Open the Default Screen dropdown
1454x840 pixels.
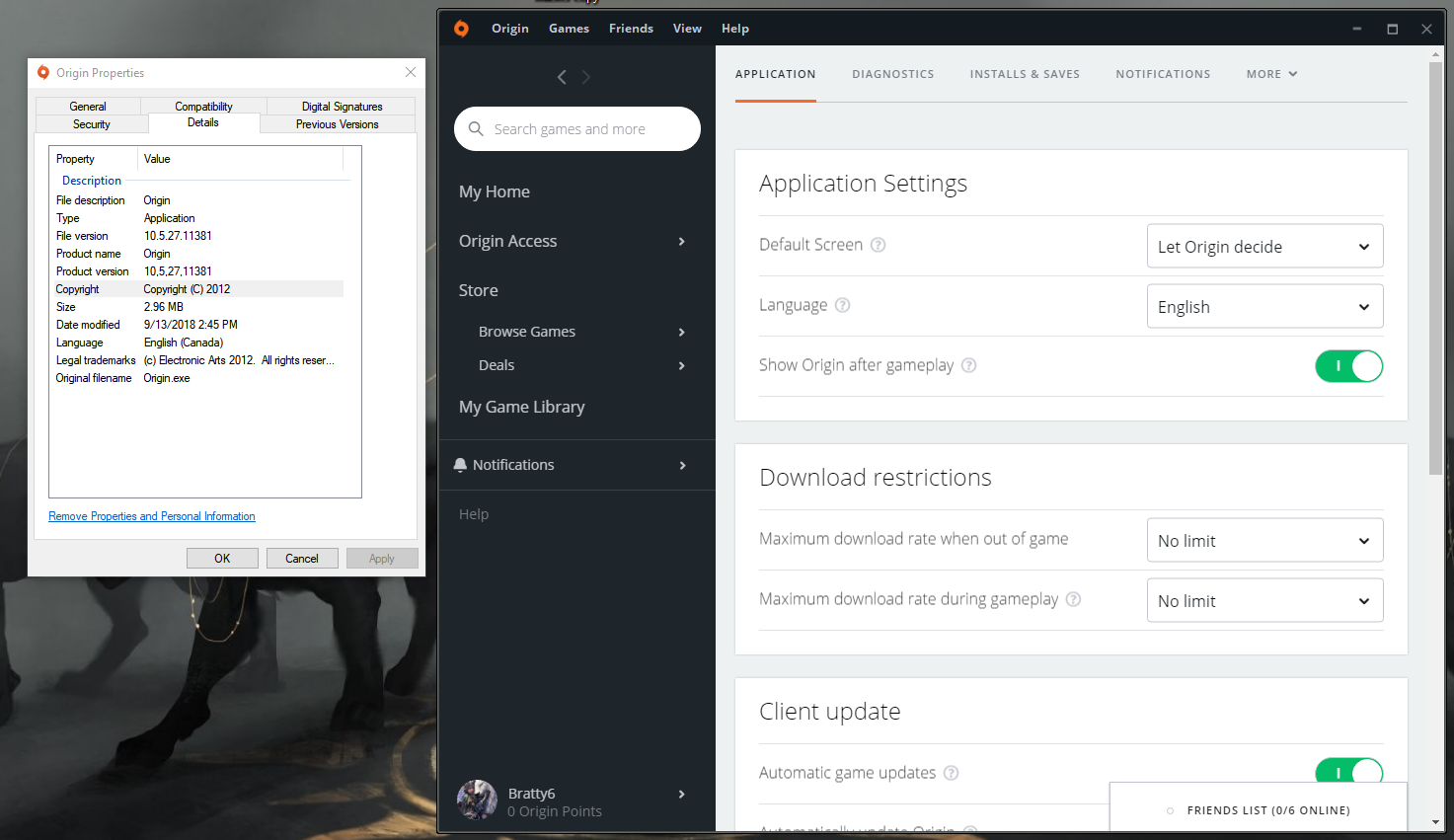click(x=1264, y=247)
